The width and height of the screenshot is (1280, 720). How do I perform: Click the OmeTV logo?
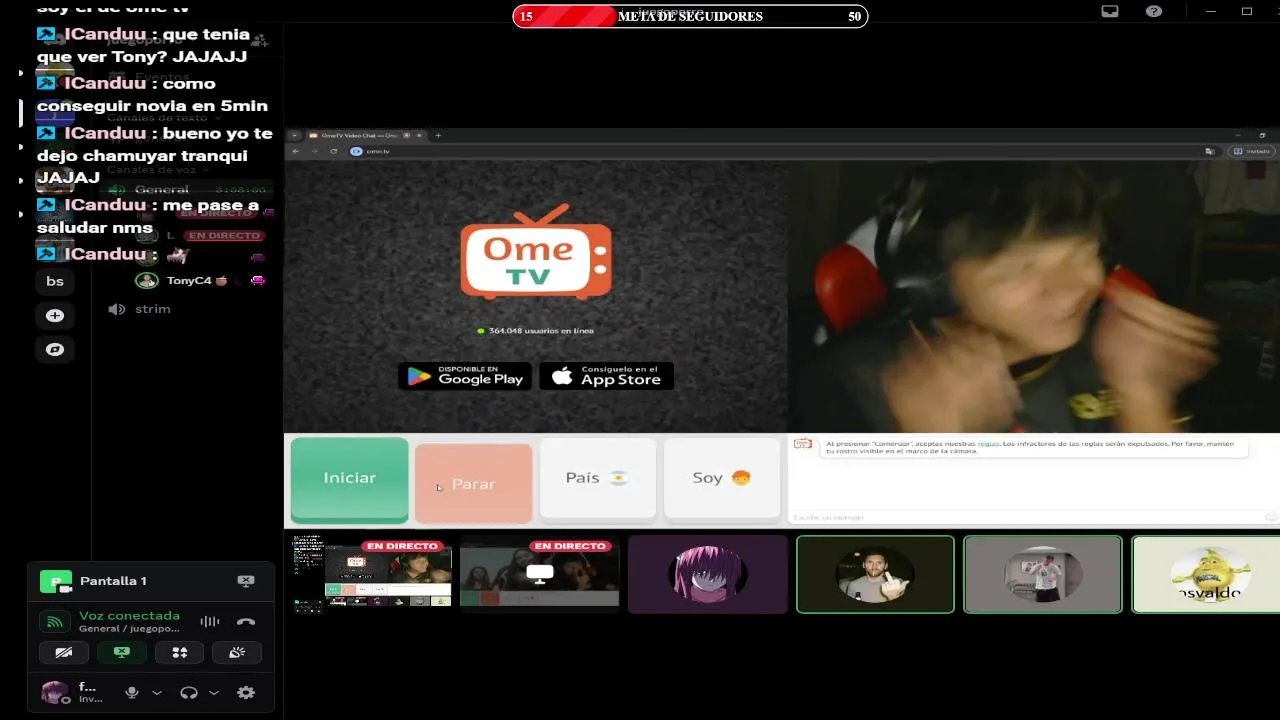click(x=536, y=251)
